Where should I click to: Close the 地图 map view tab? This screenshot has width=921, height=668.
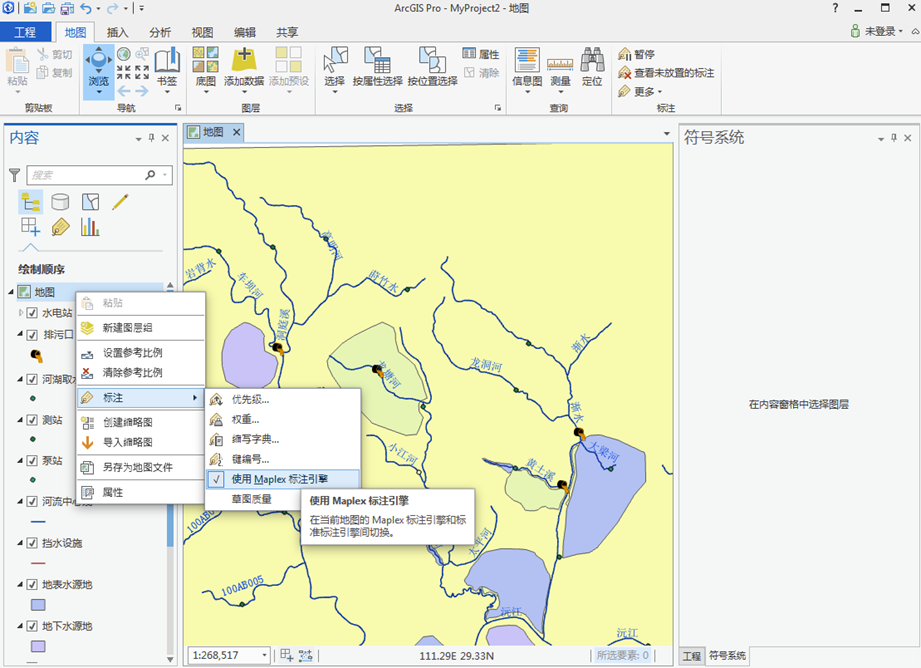pyautogui.click(x=237, y=132)
